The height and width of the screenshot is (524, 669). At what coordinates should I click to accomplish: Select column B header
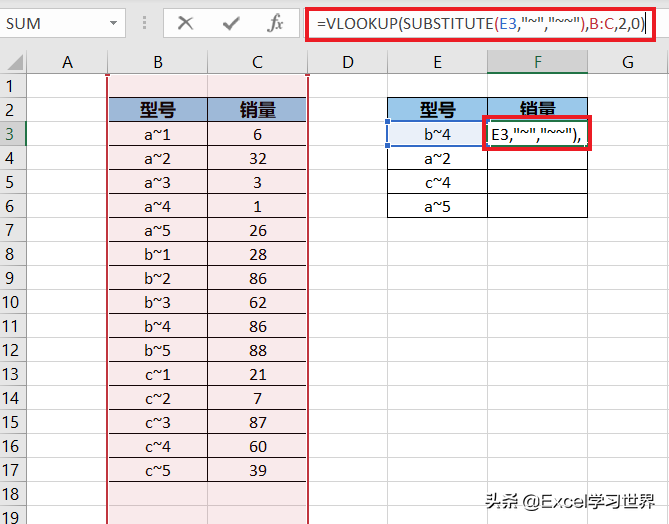[x=157, y=62]
